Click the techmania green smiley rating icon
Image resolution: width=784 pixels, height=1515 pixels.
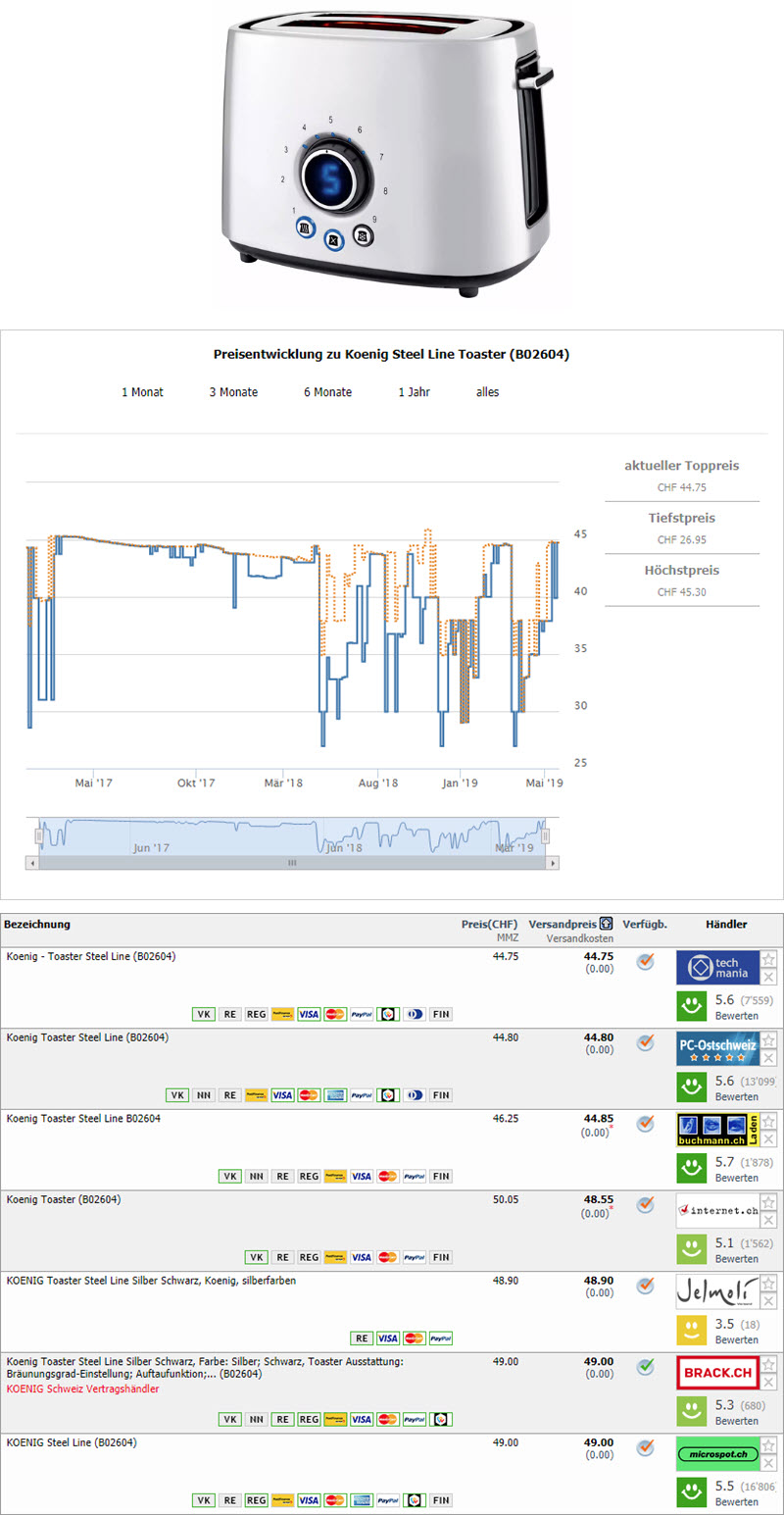click(x=693, y=1006)
